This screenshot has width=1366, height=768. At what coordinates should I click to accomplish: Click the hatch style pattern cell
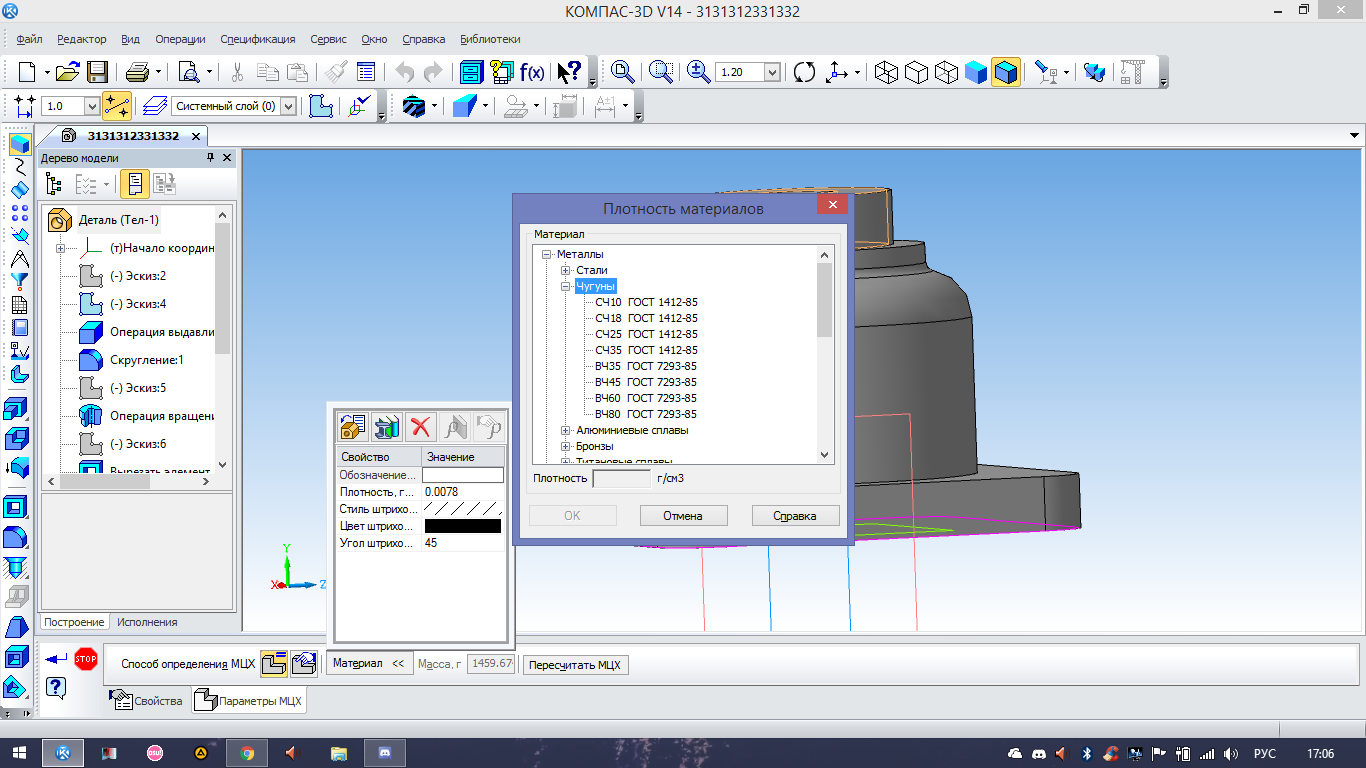point(463,509)
